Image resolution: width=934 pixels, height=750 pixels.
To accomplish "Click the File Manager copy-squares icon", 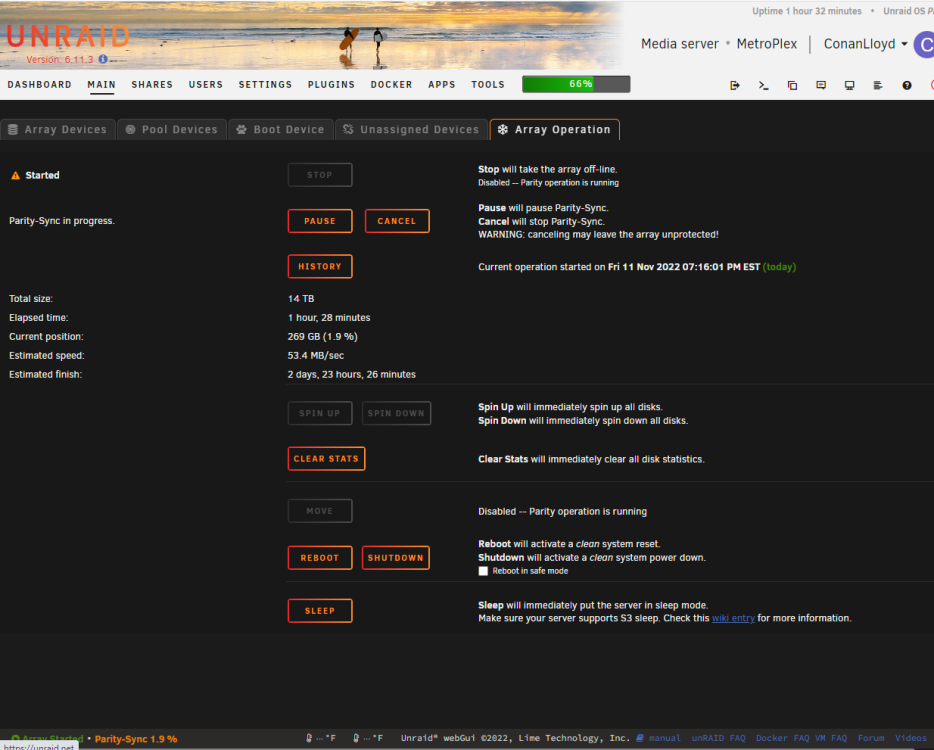I will point(792,85).
